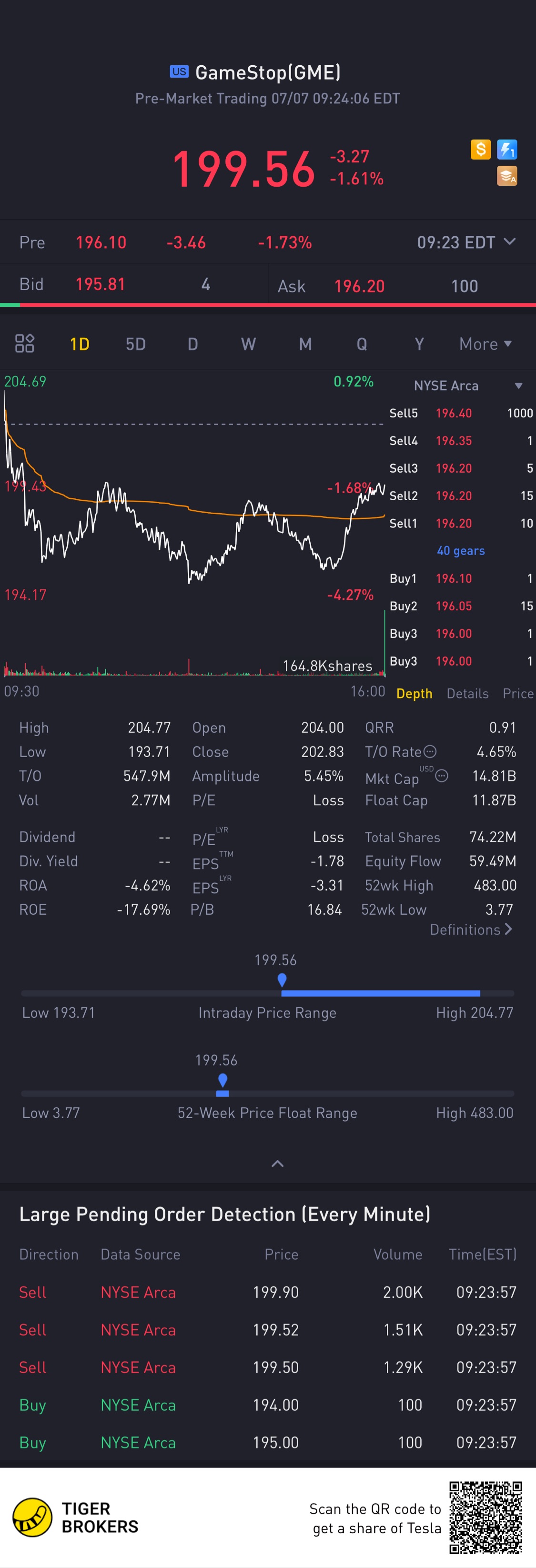Tap the ROE value -17.69%
This screenshot has width=536, height=1568.
coord(143,910)
